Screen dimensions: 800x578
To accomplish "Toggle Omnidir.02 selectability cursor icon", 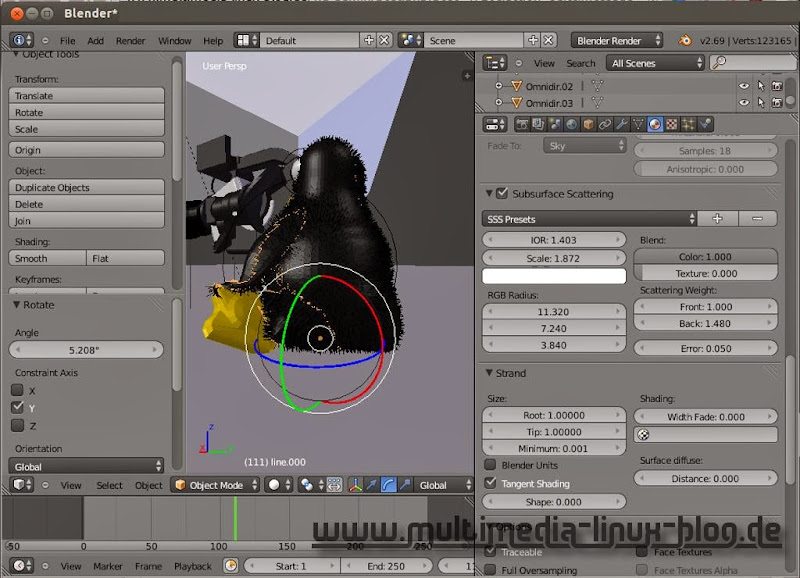I will (x=761, y=86).
